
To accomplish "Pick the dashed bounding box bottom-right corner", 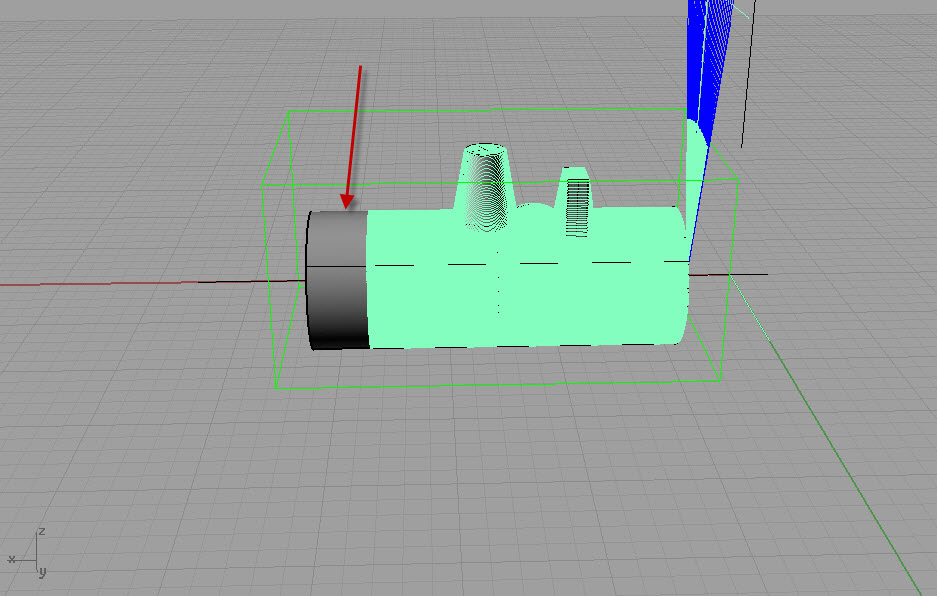I will (x=720, y=378).
